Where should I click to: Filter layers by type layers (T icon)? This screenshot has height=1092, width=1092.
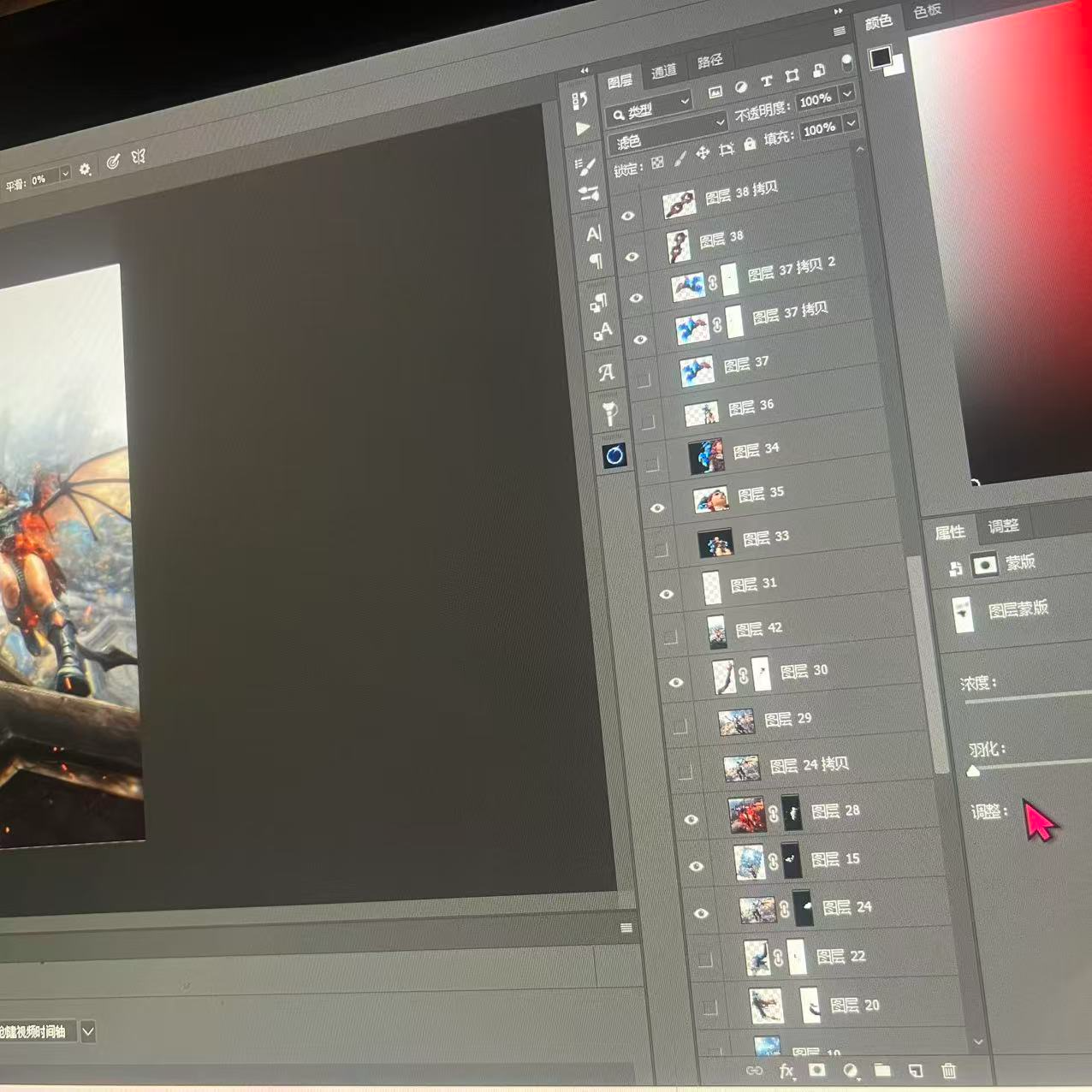(766, 81)
